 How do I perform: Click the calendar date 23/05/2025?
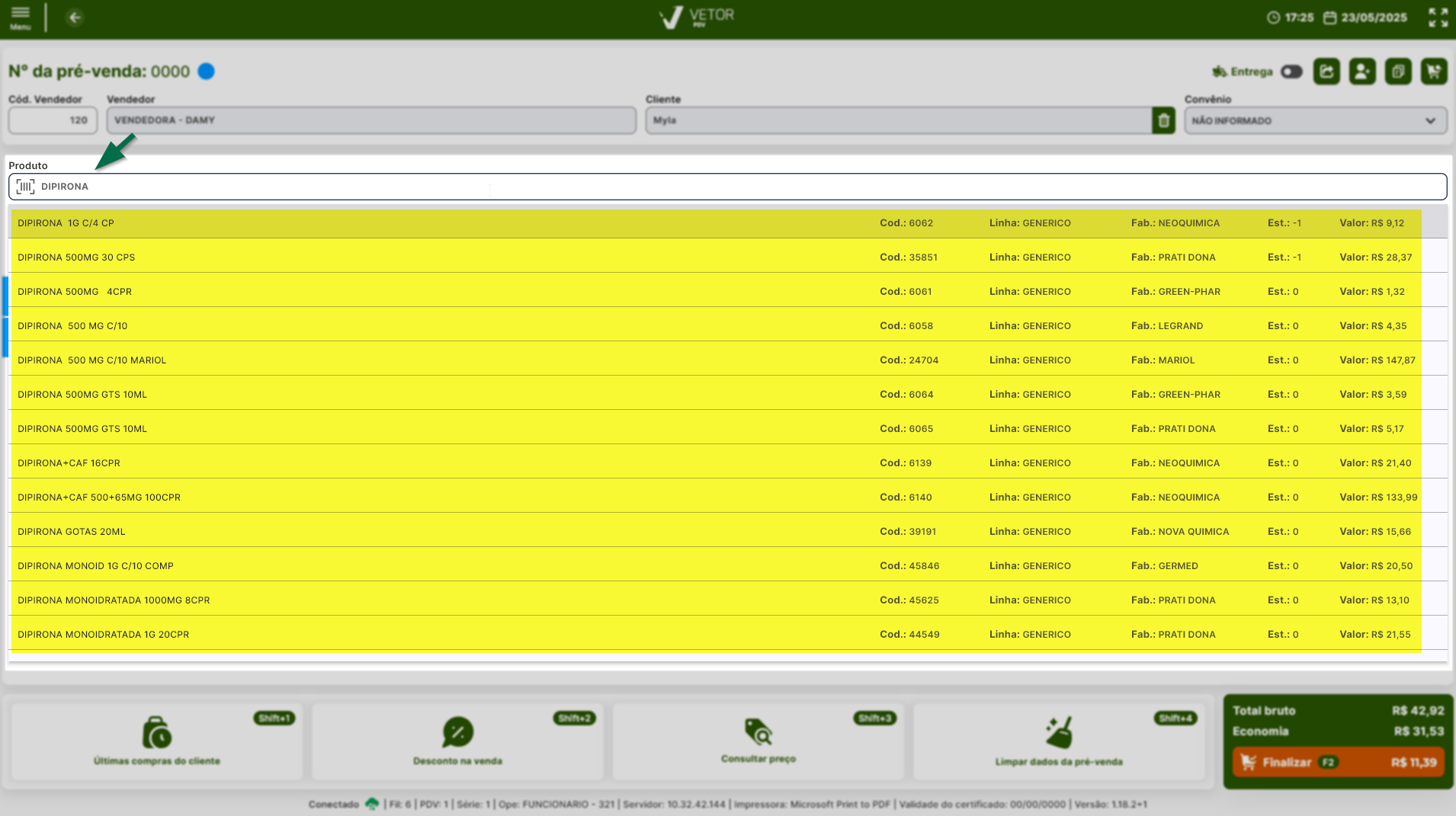click(1365, 18)
